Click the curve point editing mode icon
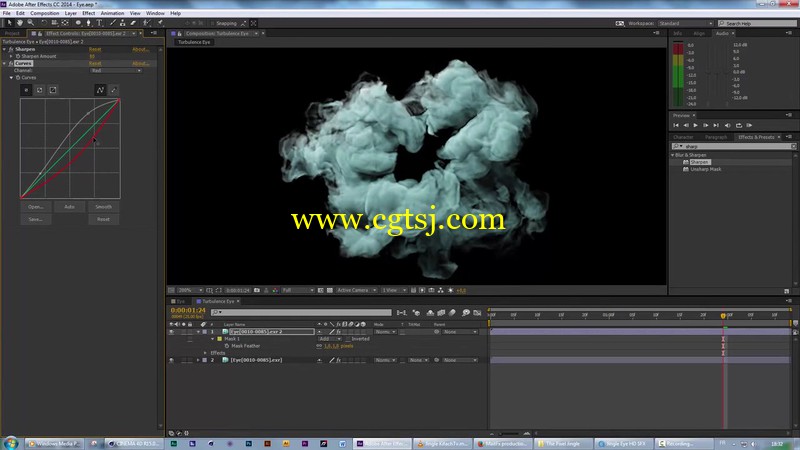The image size is (800, 450). point(100,90)
